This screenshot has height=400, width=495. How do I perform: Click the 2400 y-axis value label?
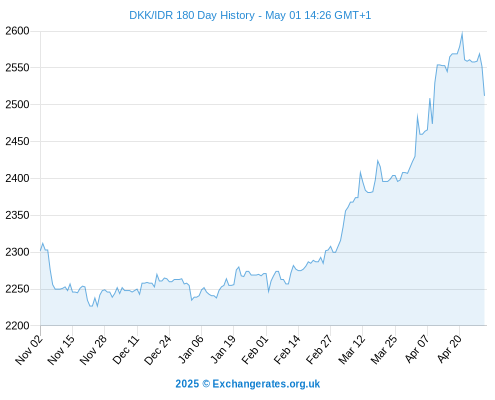pyautogui.click(x=17, y=178)
